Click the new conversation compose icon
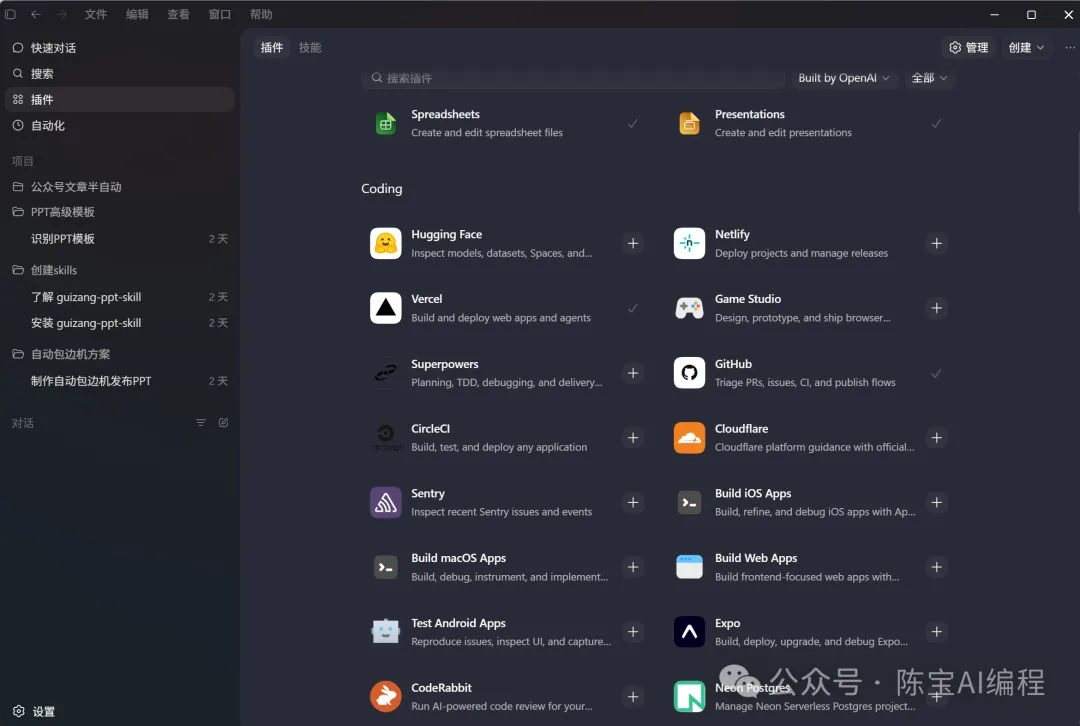Screen dimensions: 1080x726 click(x=223, y=422)
